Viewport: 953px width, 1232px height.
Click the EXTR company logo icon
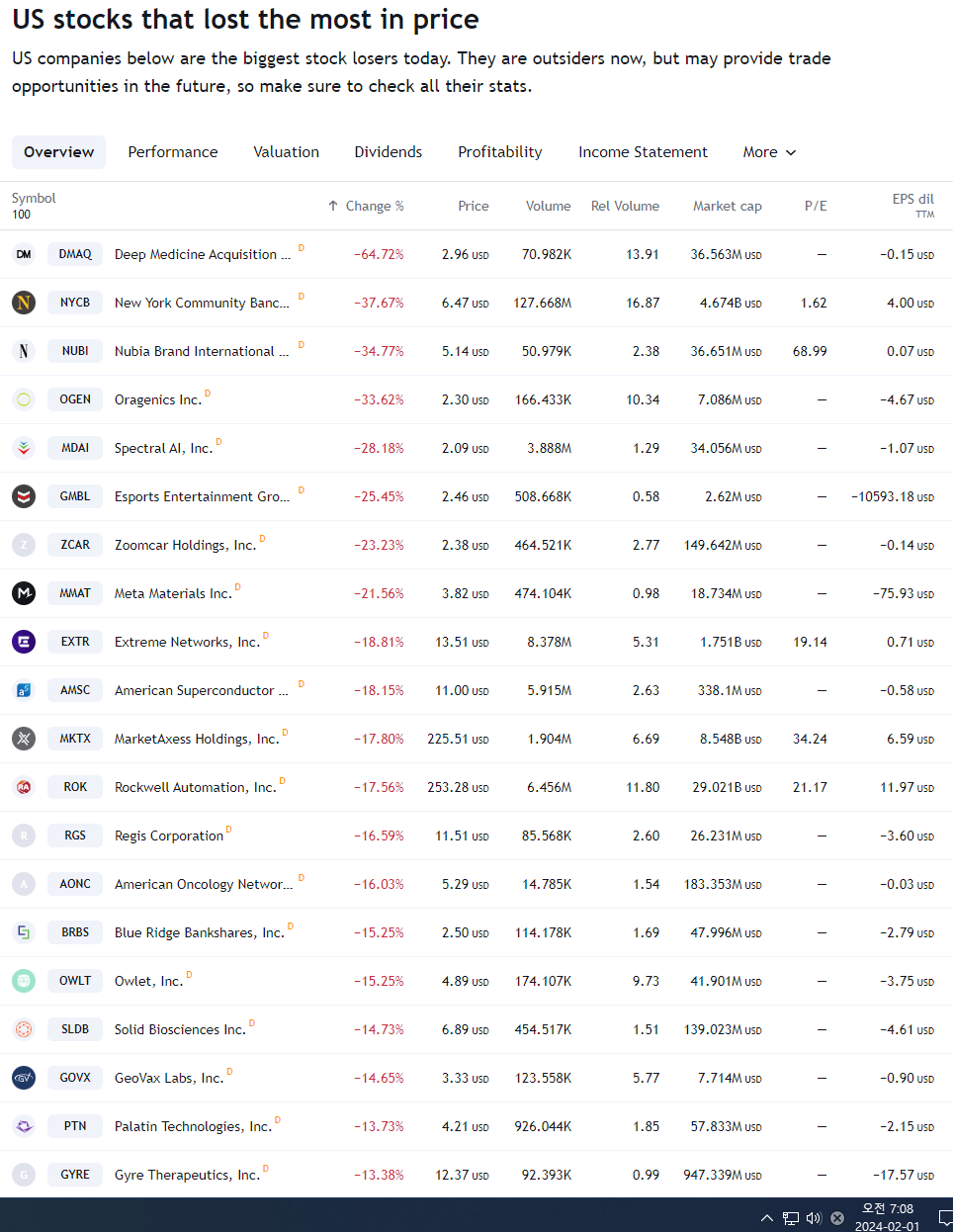[x=24, y=642]
